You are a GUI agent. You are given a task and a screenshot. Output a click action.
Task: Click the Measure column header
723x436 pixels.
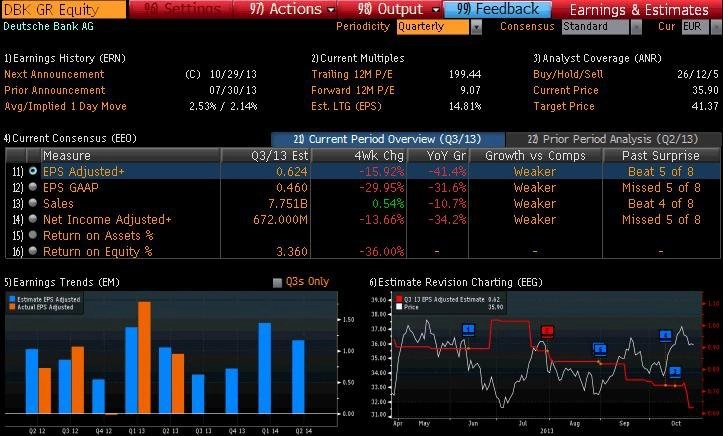(x=130, y=156)
